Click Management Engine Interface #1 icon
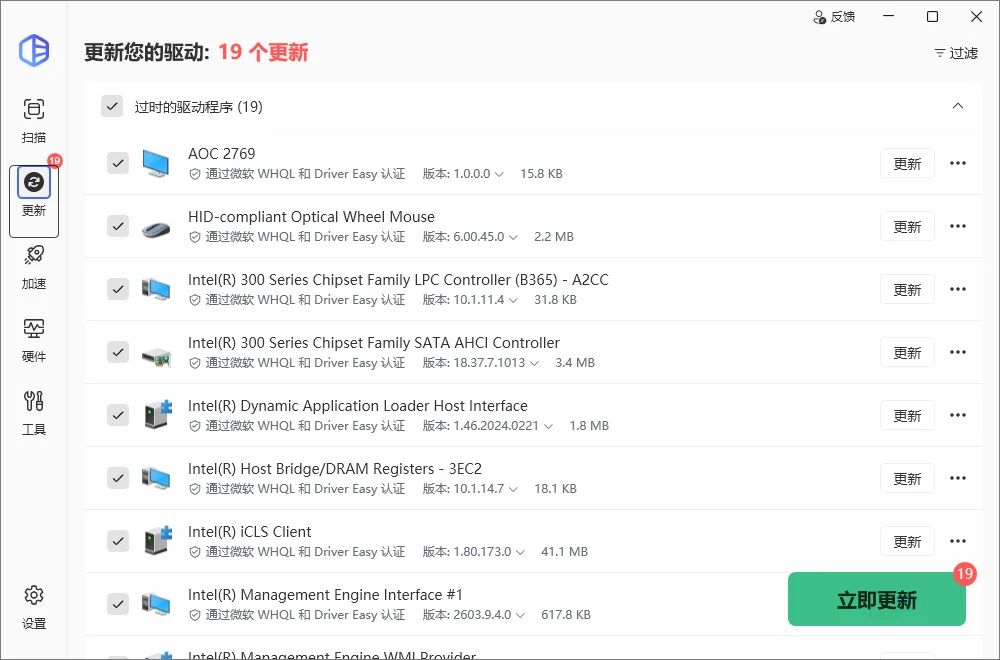The height and width of the screenshot is (660, 1000). tap(156, 605)
